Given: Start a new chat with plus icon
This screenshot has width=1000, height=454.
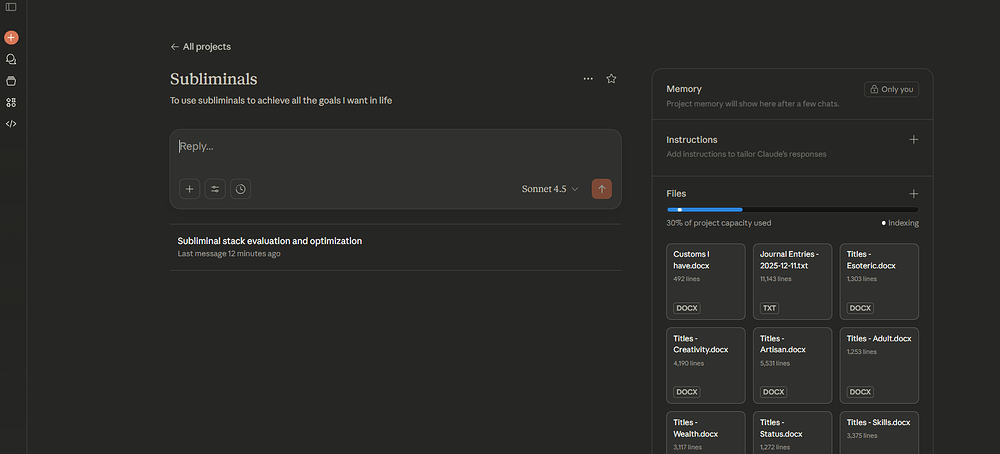Looking at the screenshot, I should pyautogui.click(x=11, y=37).
